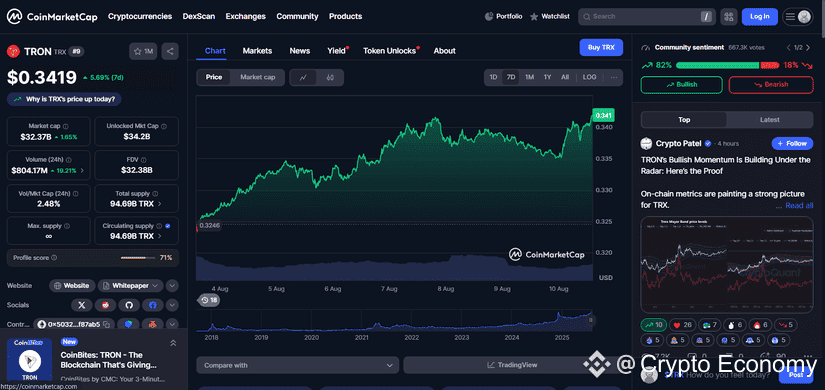825x390 pixels.
Task: Add TRON to watchlist with star 1M button
Action: click(x=143, y=51)
